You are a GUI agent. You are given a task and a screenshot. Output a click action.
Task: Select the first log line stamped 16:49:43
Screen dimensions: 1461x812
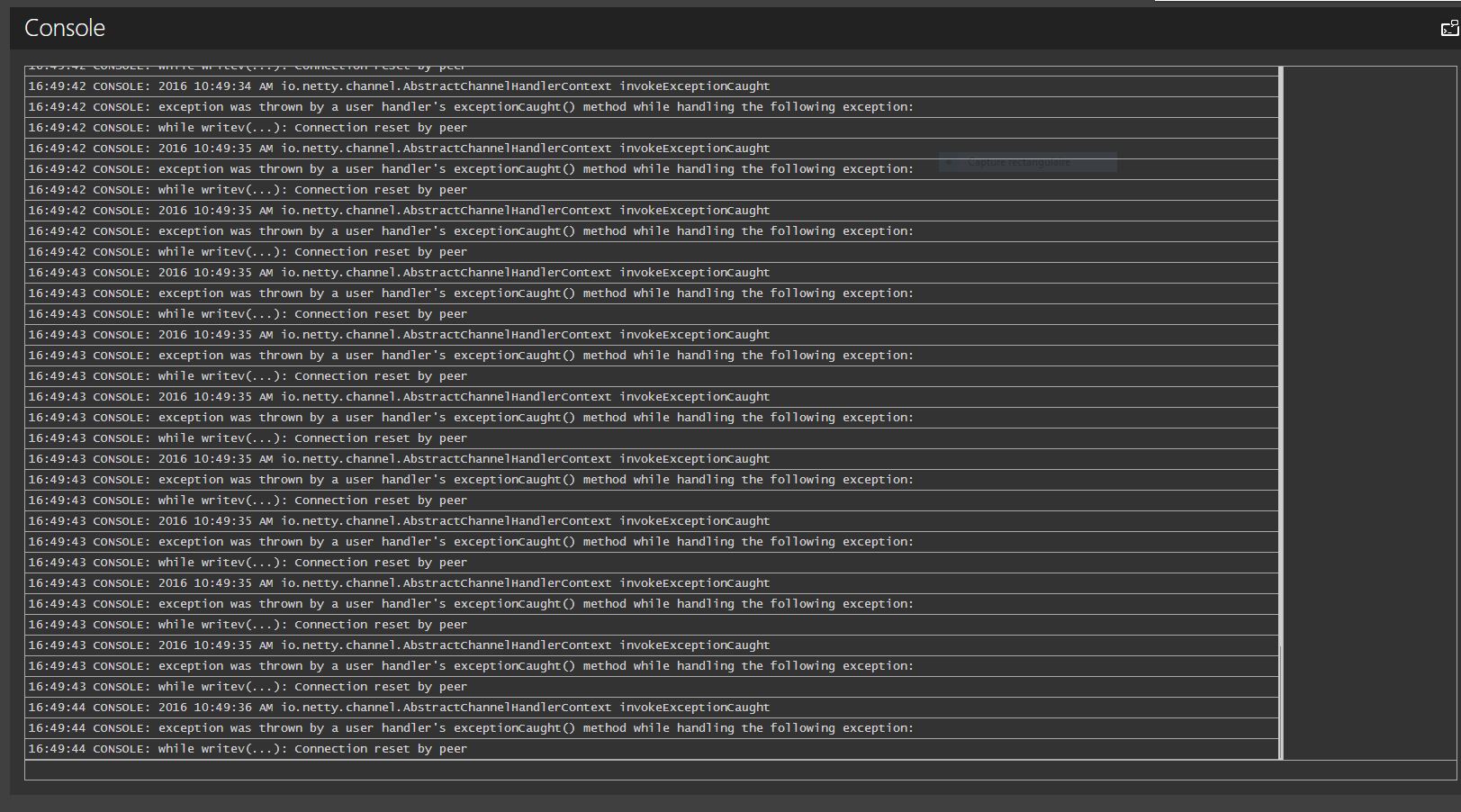652,273
